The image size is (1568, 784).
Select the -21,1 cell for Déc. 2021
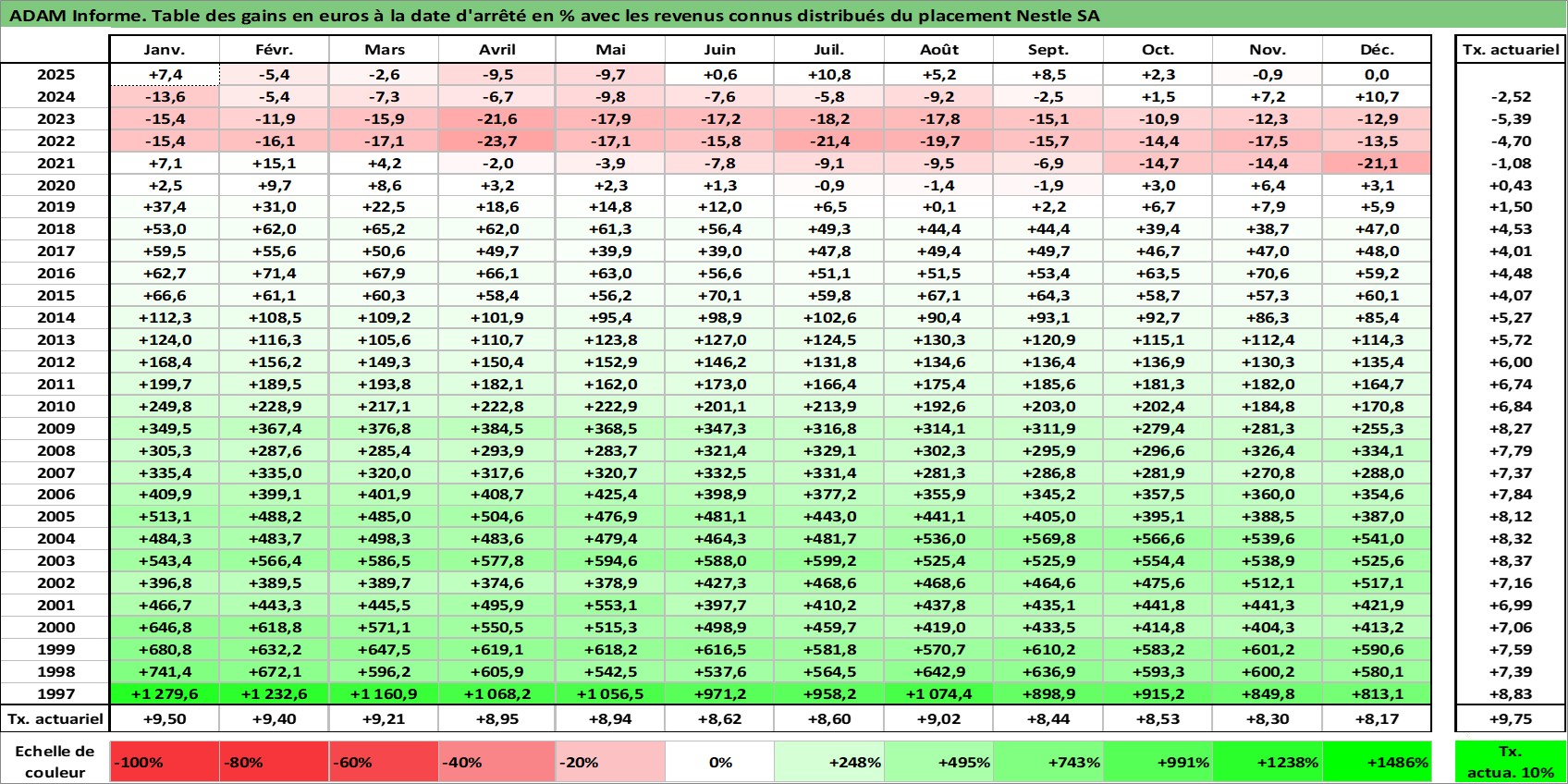[1377, 163]
